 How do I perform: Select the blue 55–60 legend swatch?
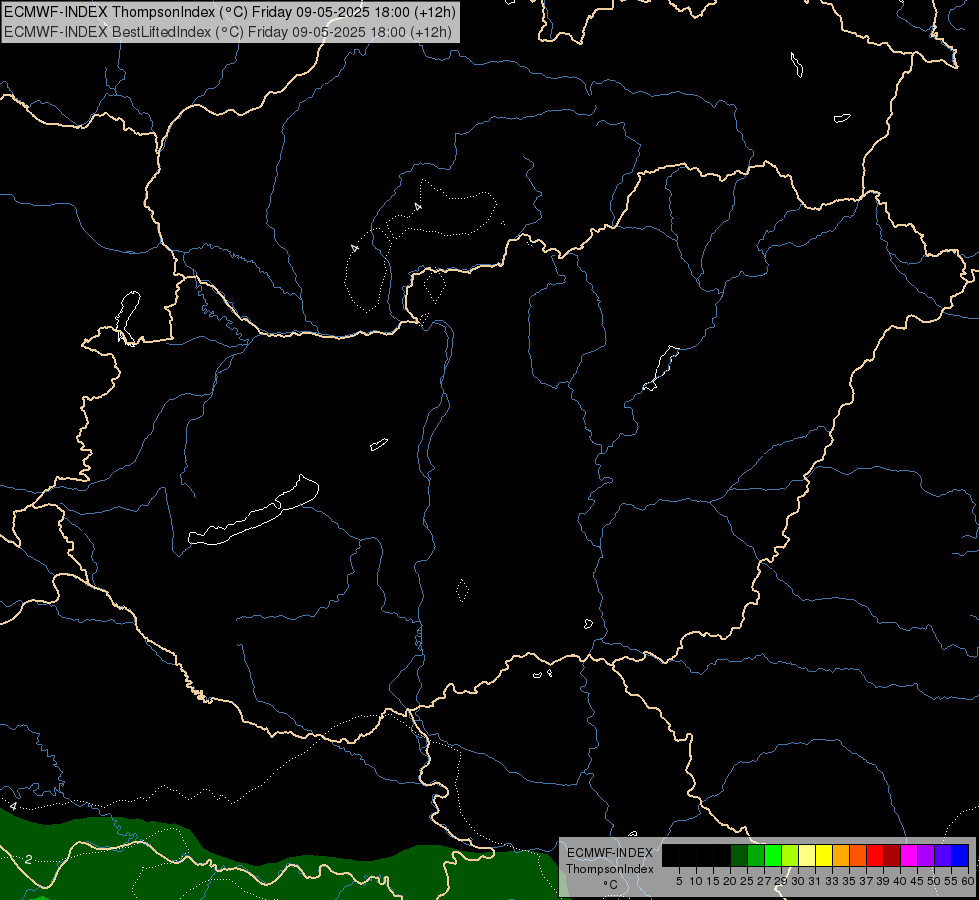tap(960, 855)
